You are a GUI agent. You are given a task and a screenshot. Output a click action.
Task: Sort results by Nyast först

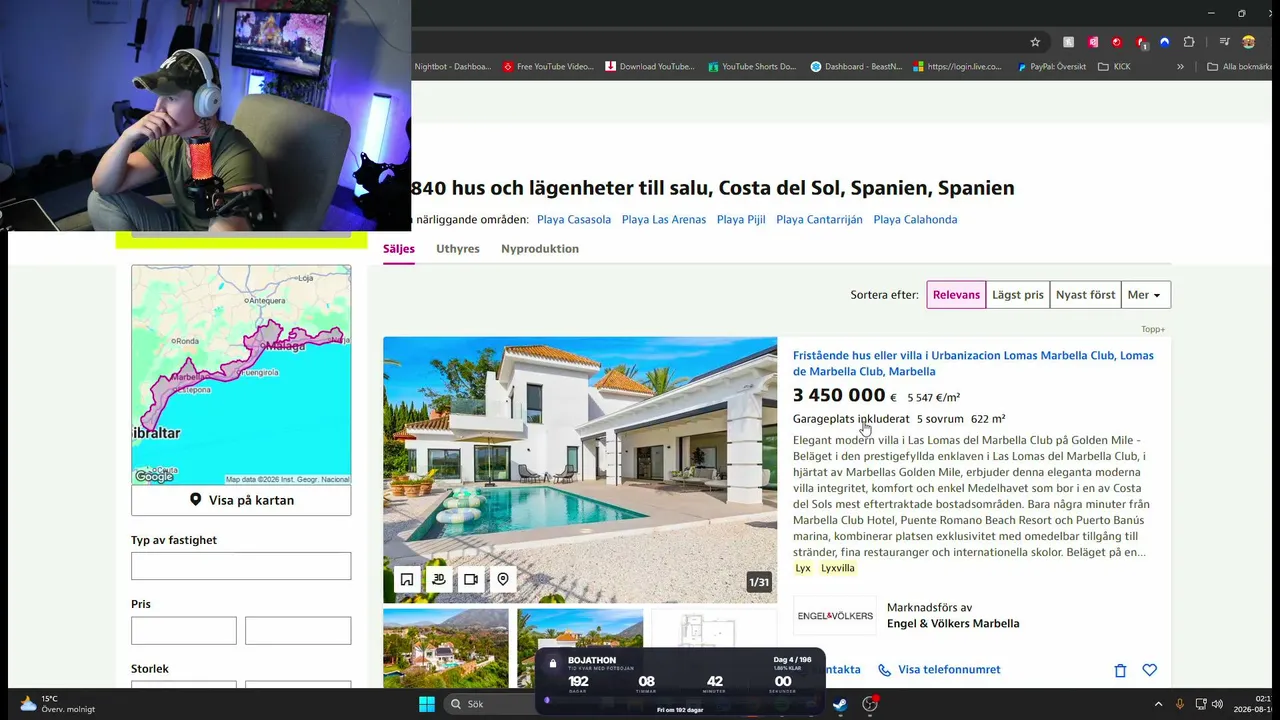[x=1086, y=295]
